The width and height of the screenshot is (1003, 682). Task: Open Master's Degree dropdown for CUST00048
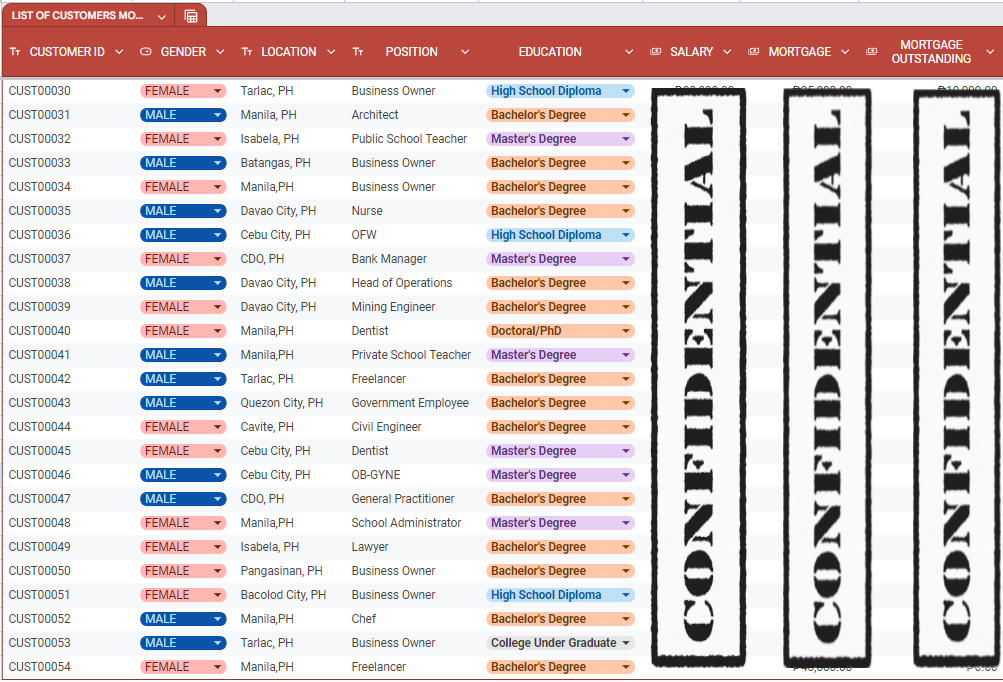click(x=560, y=523)
